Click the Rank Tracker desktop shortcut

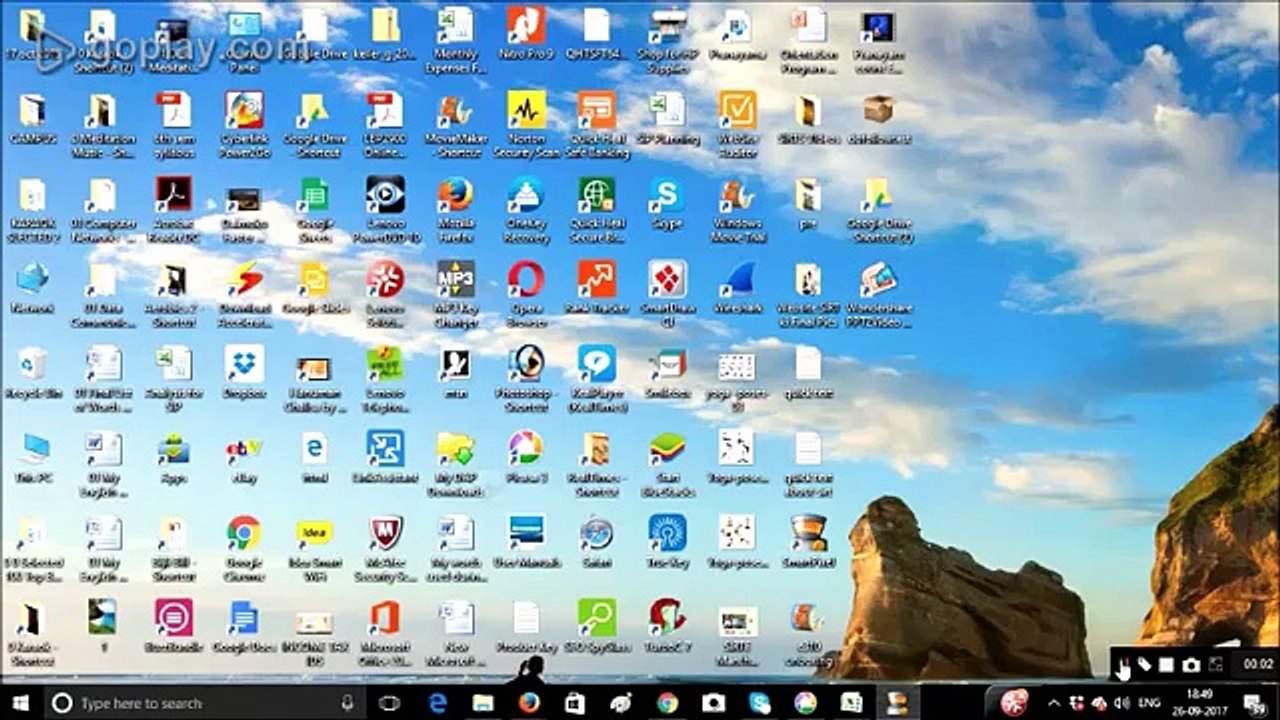596,288
